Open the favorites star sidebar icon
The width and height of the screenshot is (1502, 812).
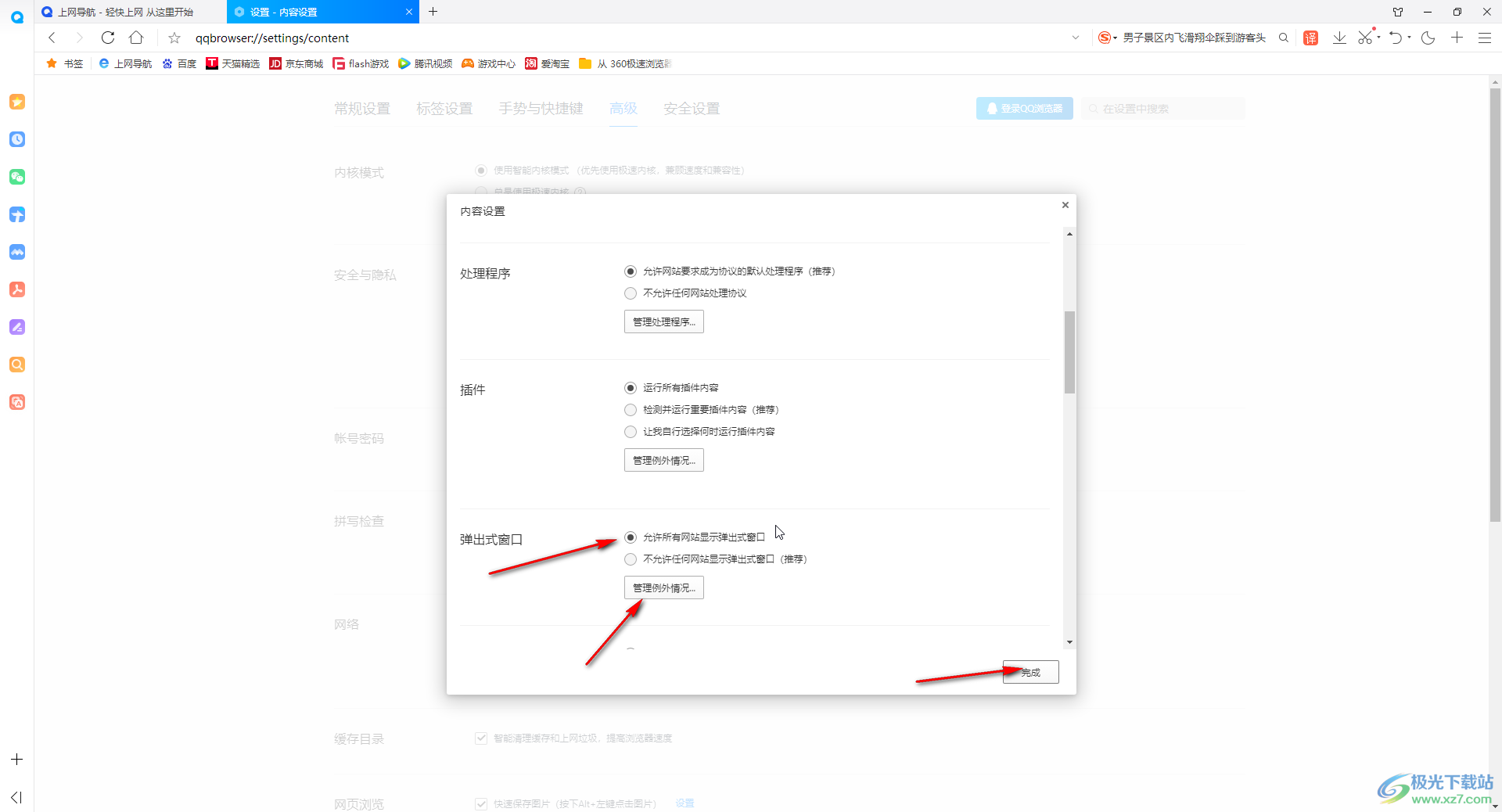17,102
